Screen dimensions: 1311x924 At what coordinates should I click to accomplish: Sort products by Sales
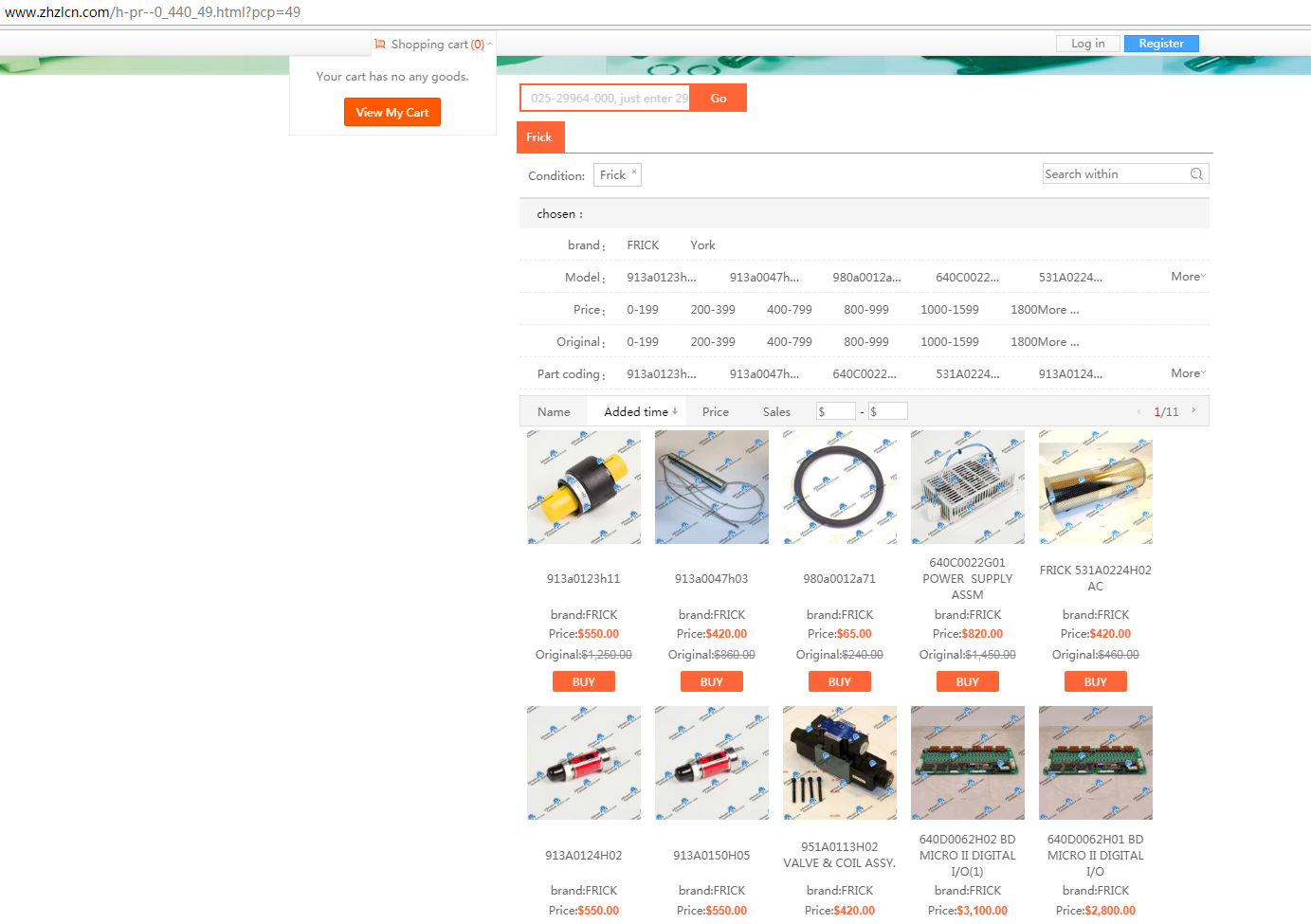click(776, 412)
